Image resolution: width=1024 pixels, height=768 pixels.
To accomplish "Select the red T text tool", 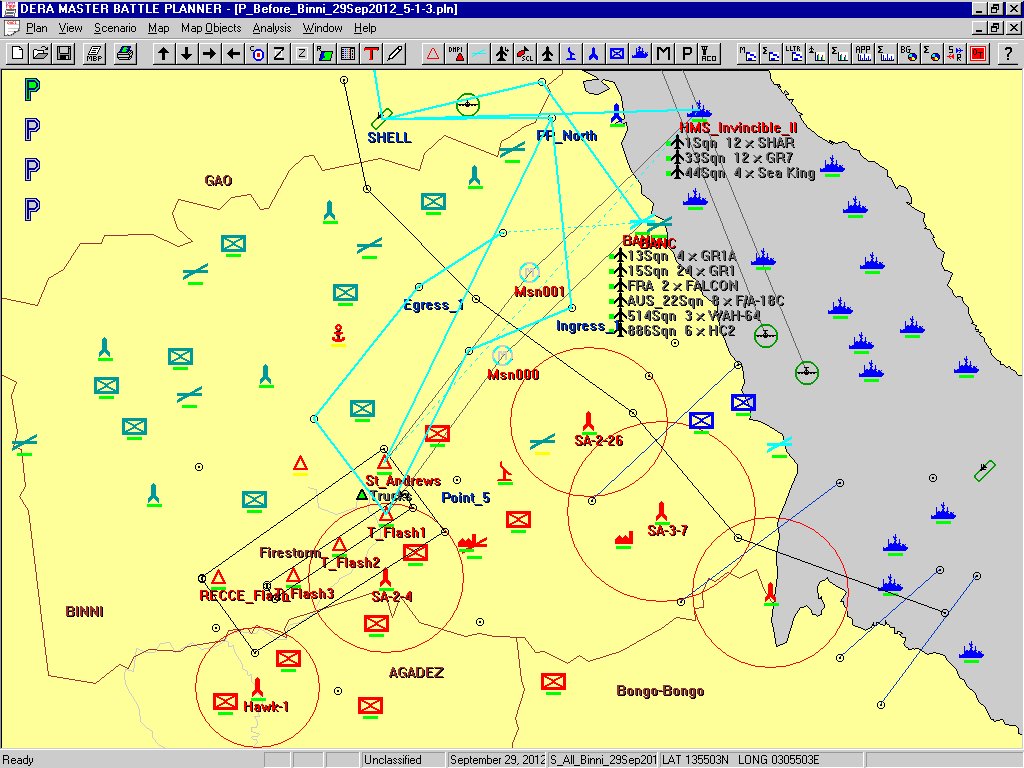I will 371,53.
